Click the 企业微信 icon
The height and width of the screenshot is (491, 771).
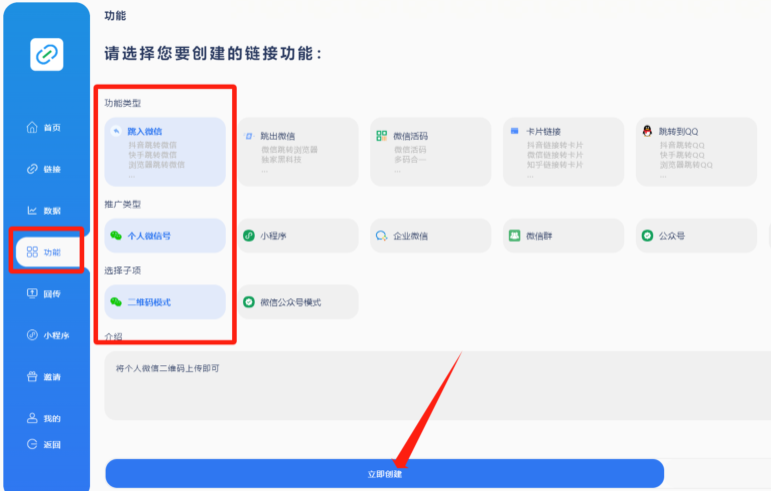[382, 235]
